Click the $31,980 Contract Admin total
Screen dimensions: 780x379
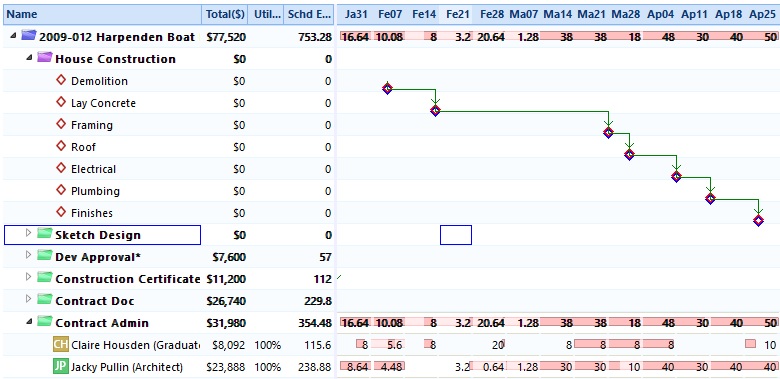(226, 323)
